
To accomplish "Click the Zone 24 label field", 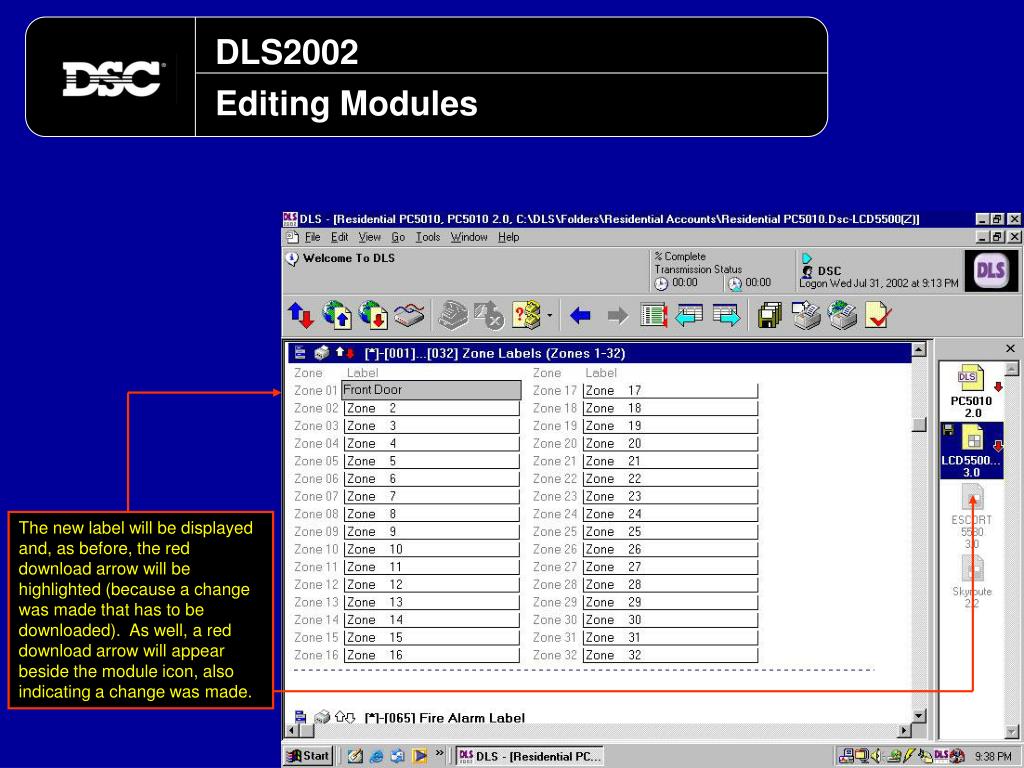I will pyautogui.click(x=670, y=514).
